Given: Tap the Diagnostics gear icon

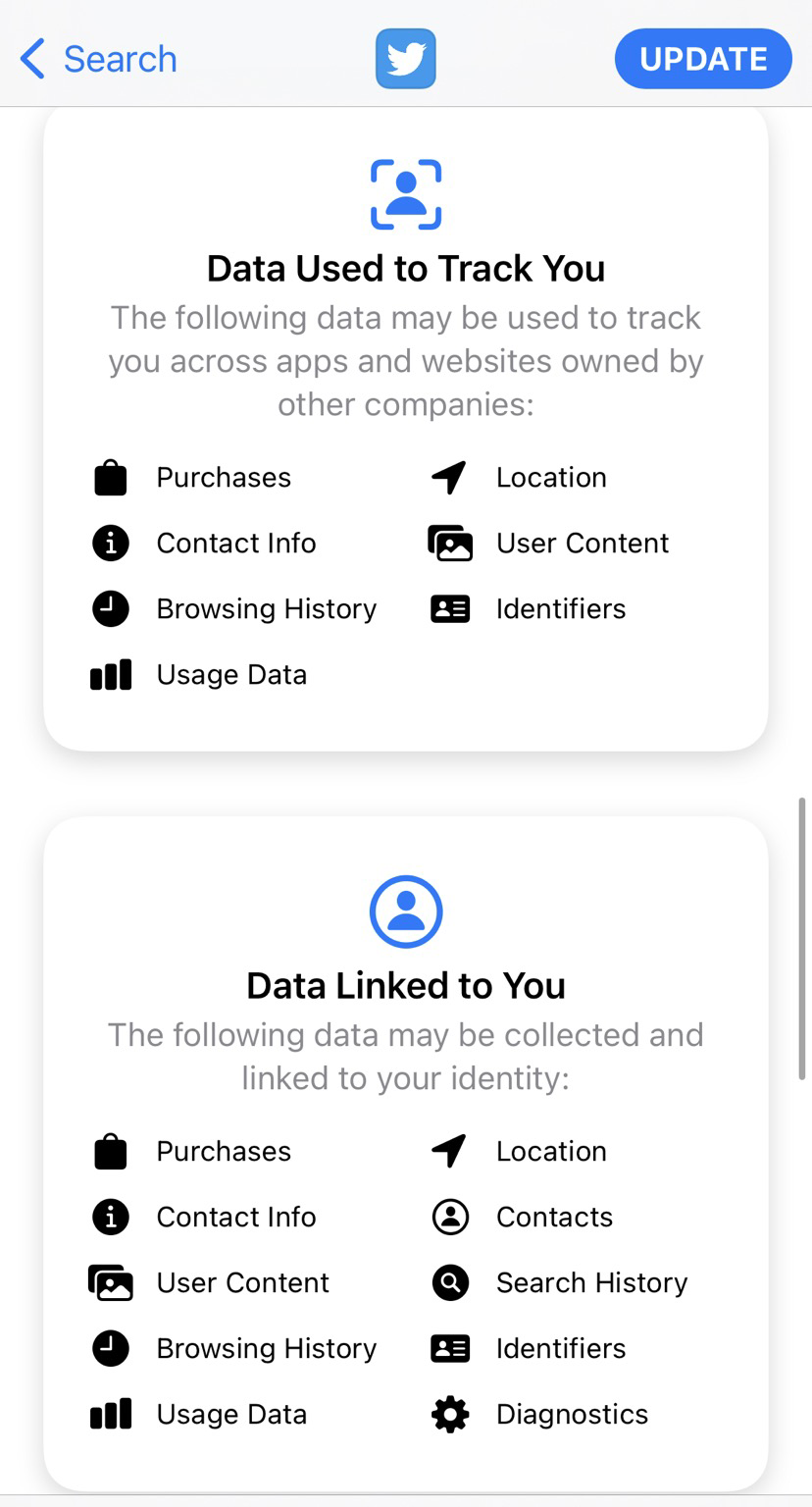Looking at the screenshot, I should 450,1415.
